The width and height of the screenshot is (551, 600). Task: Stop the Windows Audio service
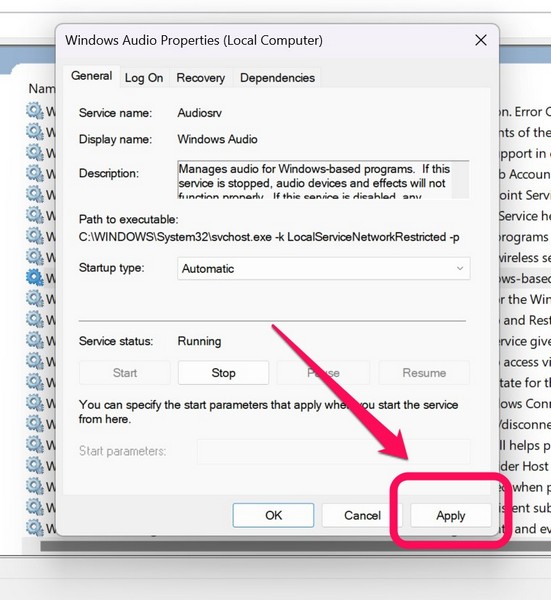[x=223, y=373]
